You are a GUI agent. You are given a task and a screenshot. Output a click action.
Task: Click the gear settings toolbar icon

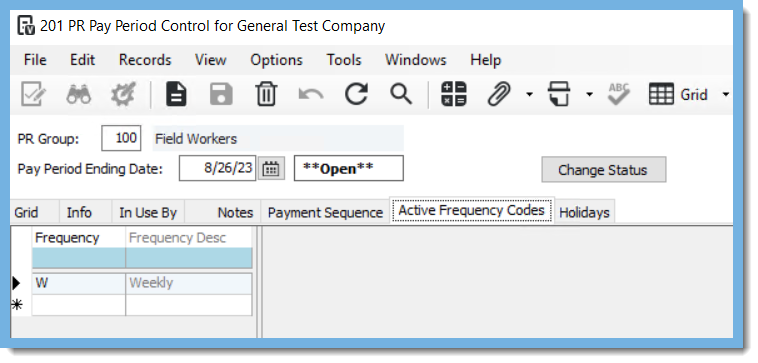(123, 94)
